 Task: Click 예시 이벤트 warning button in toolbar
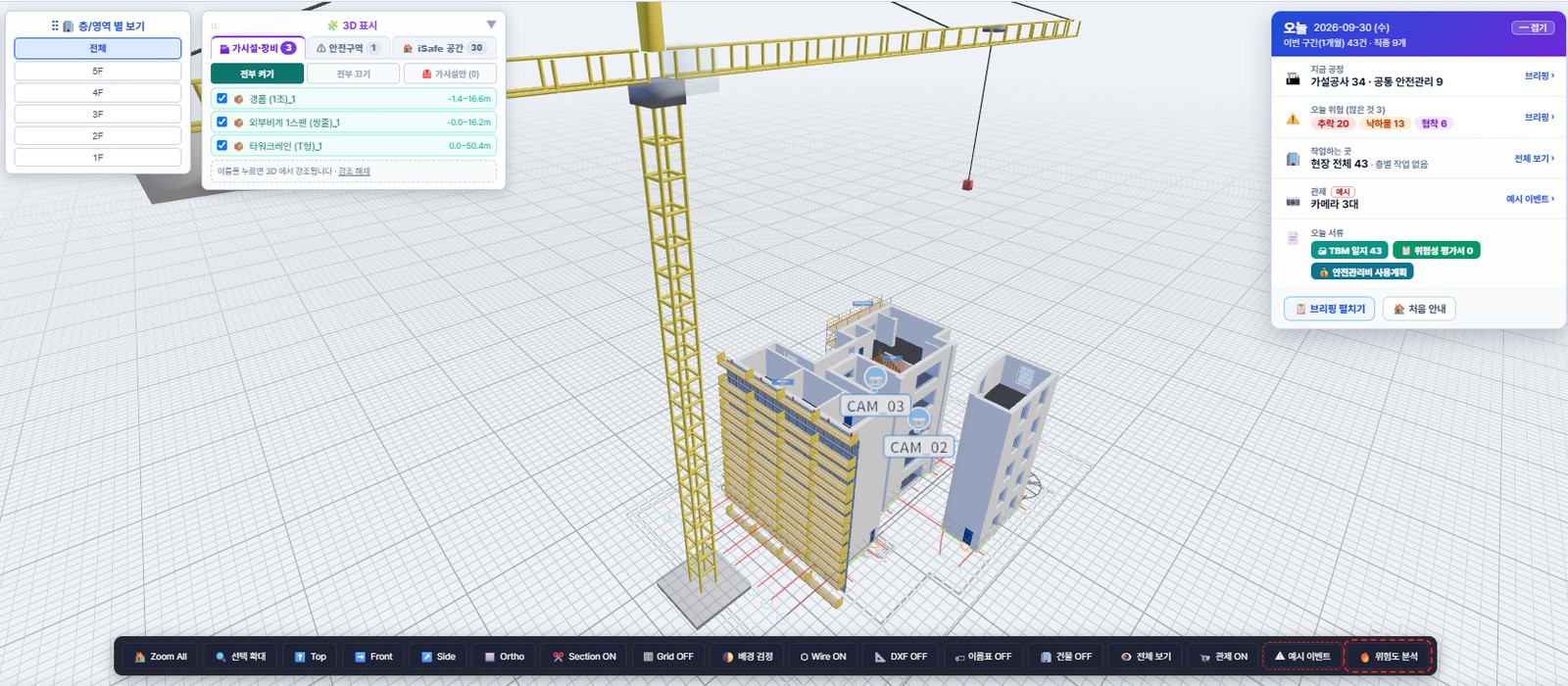click(x=1302, y=657)
